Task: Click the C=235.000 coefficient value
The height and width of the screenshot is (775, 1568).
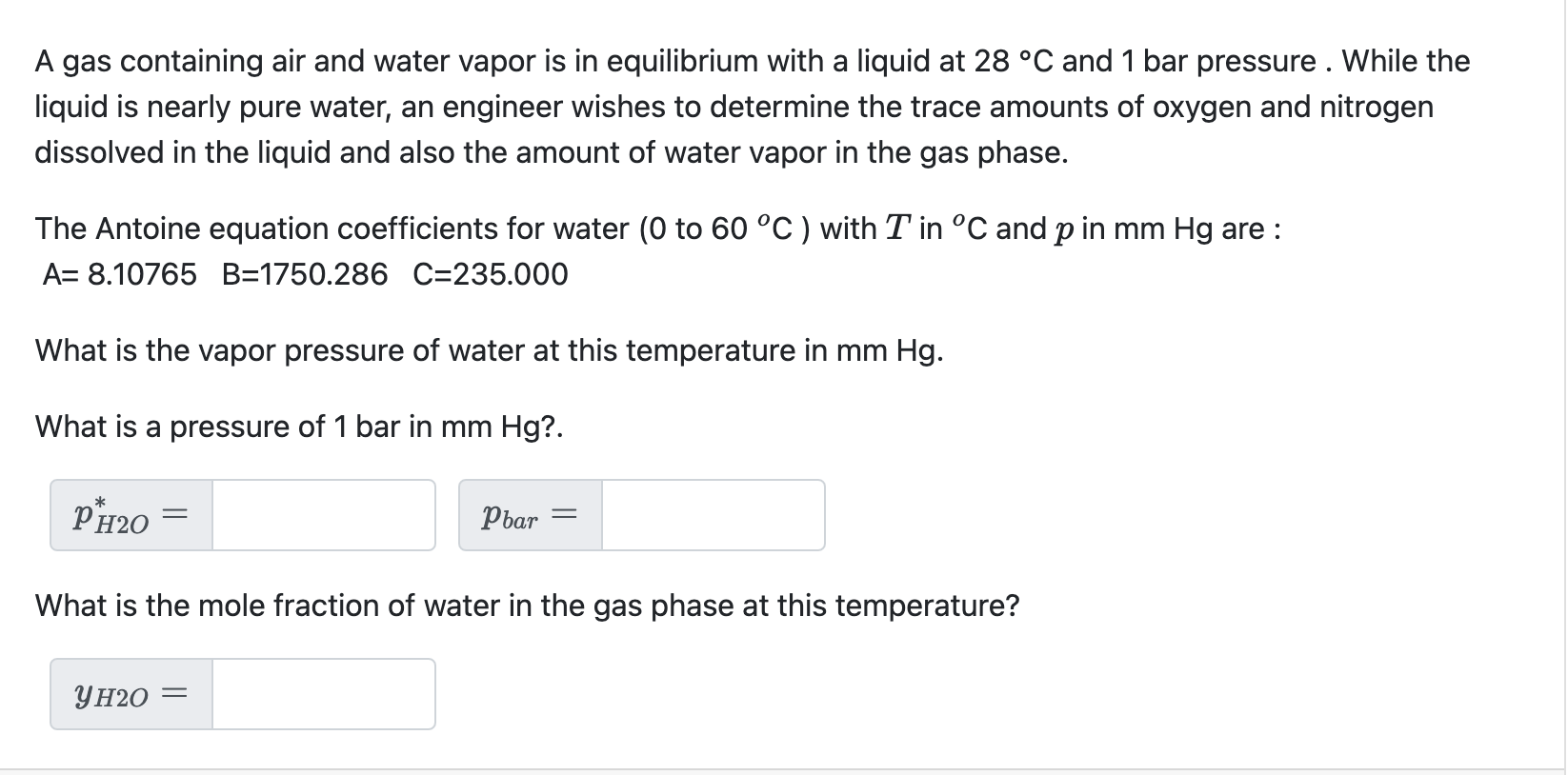Action: point(491,274)
